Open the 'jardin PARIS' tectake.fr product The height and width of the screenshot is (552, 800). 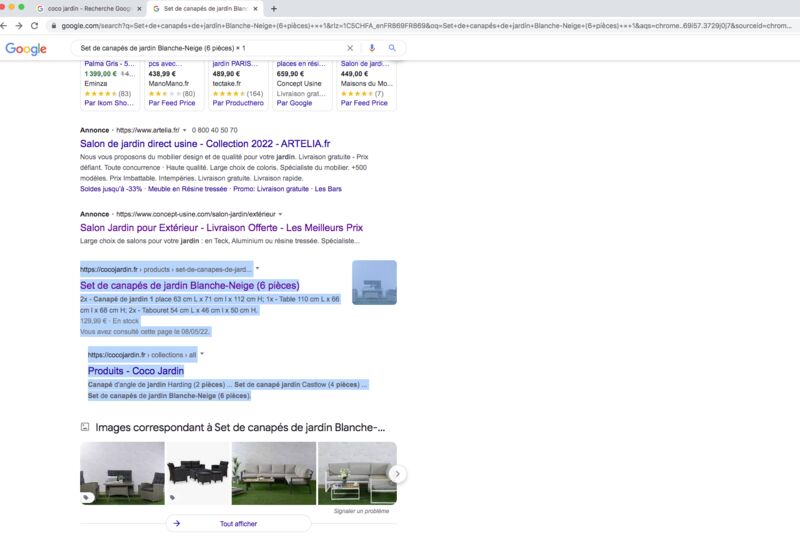[x=235, y=64]
